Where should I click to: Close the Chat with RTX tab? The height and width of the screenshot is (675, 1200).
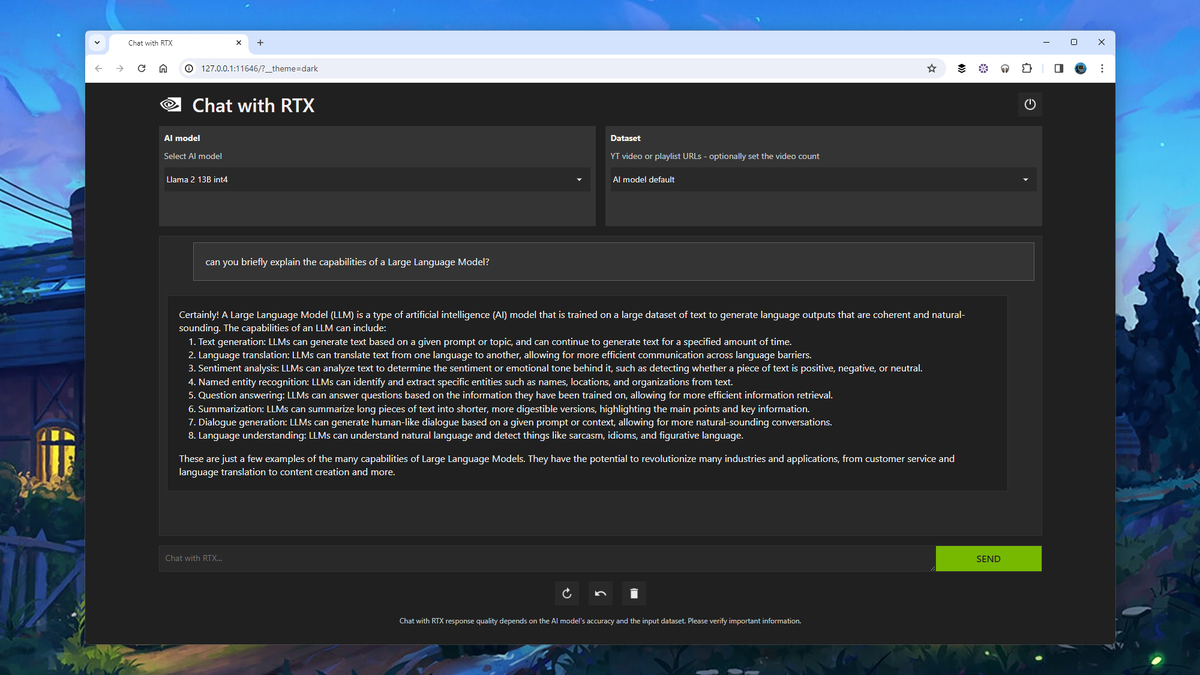tap(239, 43)
